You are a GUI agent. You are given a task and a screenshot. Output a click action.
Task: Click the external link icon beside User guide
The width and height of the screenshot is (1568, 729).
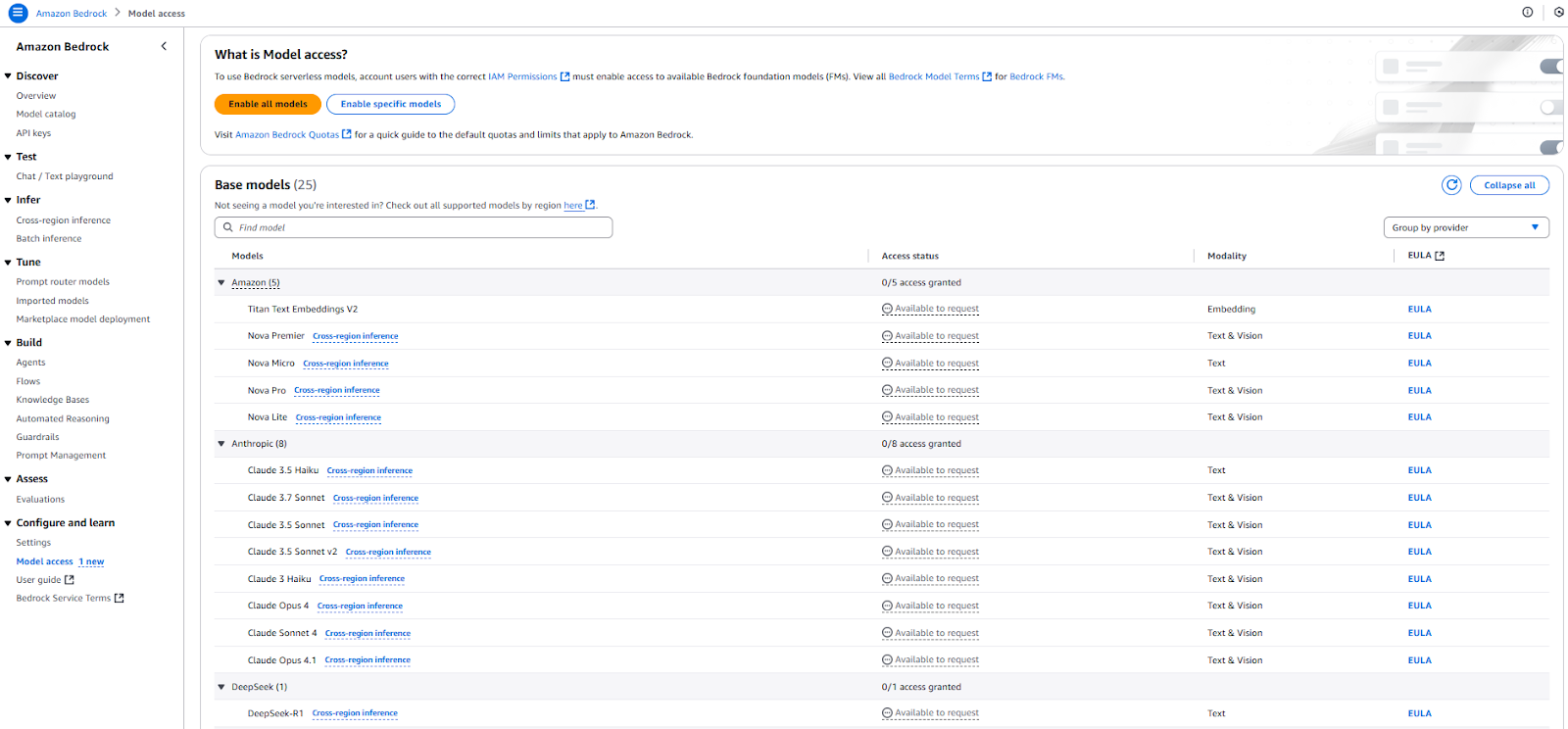click(70, 580)
